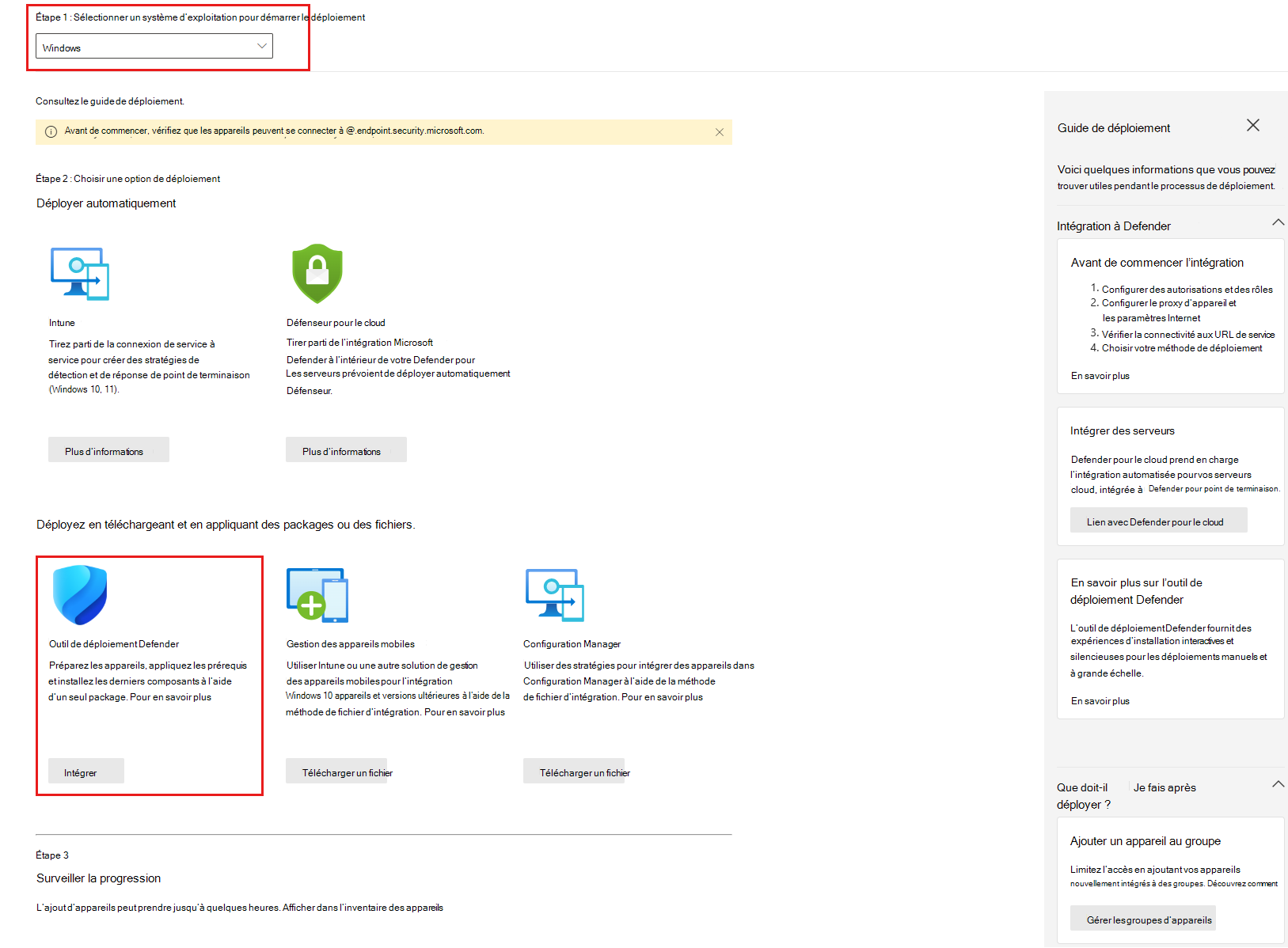Click the Intégrer des serveurs heading
This screenshot has height=948, width=1288.
point(1123,431)
